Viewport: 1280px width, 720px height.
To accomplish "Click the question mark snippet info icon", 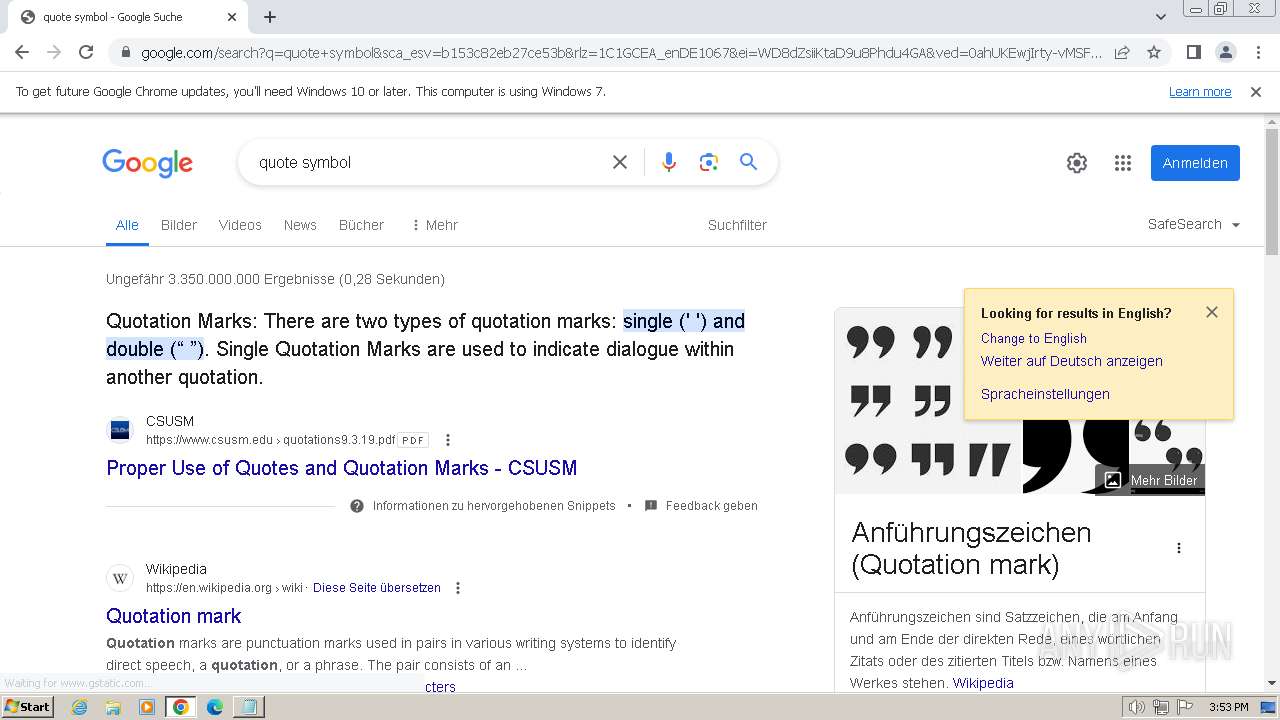I will click(x=357, y=506).
